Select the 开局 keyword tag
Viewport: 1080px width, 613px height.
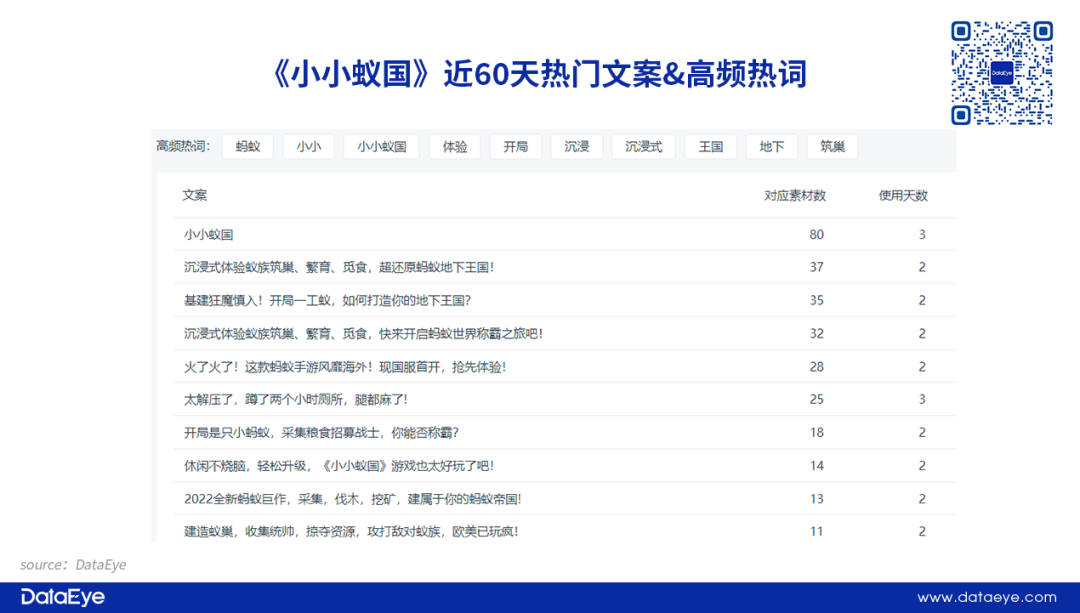point(515,147)
